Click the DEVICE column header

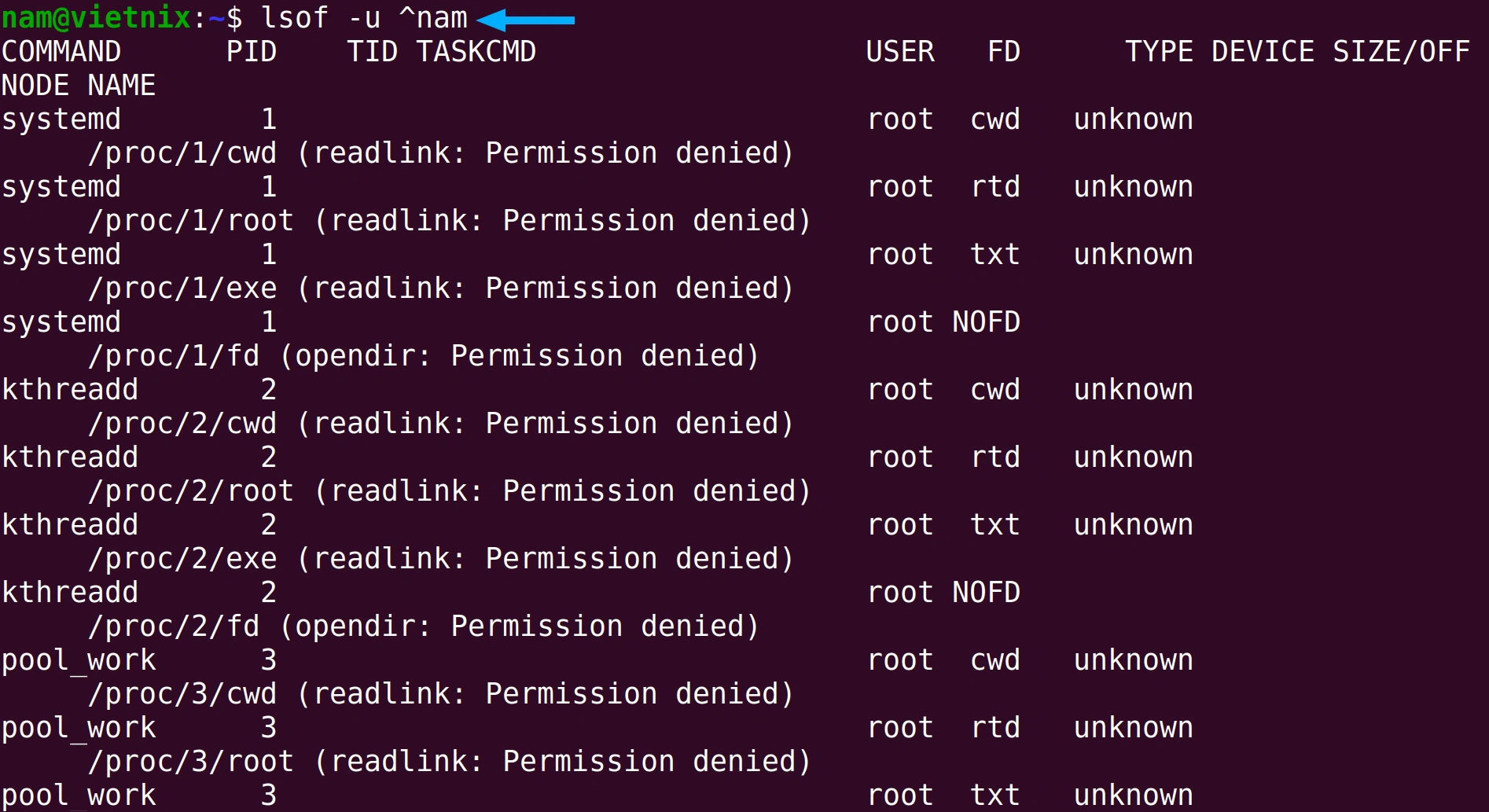(x=1263, y=52)
